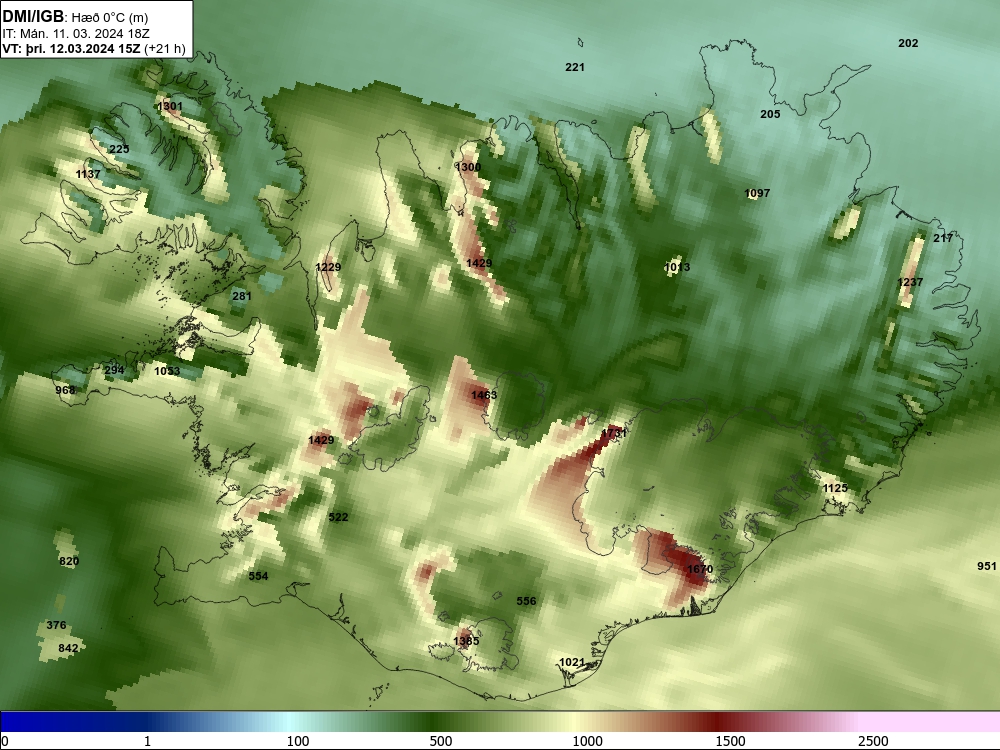This screenshot has width=1000, height=750.
Task: Select the 1125 value label
Action: click(835, 489)
